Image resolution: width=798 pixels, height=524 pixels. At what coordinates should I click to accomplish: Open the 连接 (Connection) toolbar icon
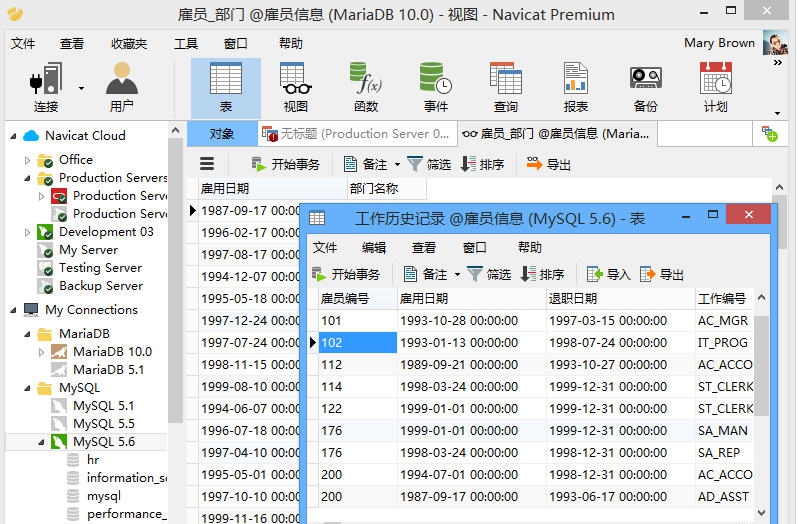pyautogui.click(x=46, y=88)
